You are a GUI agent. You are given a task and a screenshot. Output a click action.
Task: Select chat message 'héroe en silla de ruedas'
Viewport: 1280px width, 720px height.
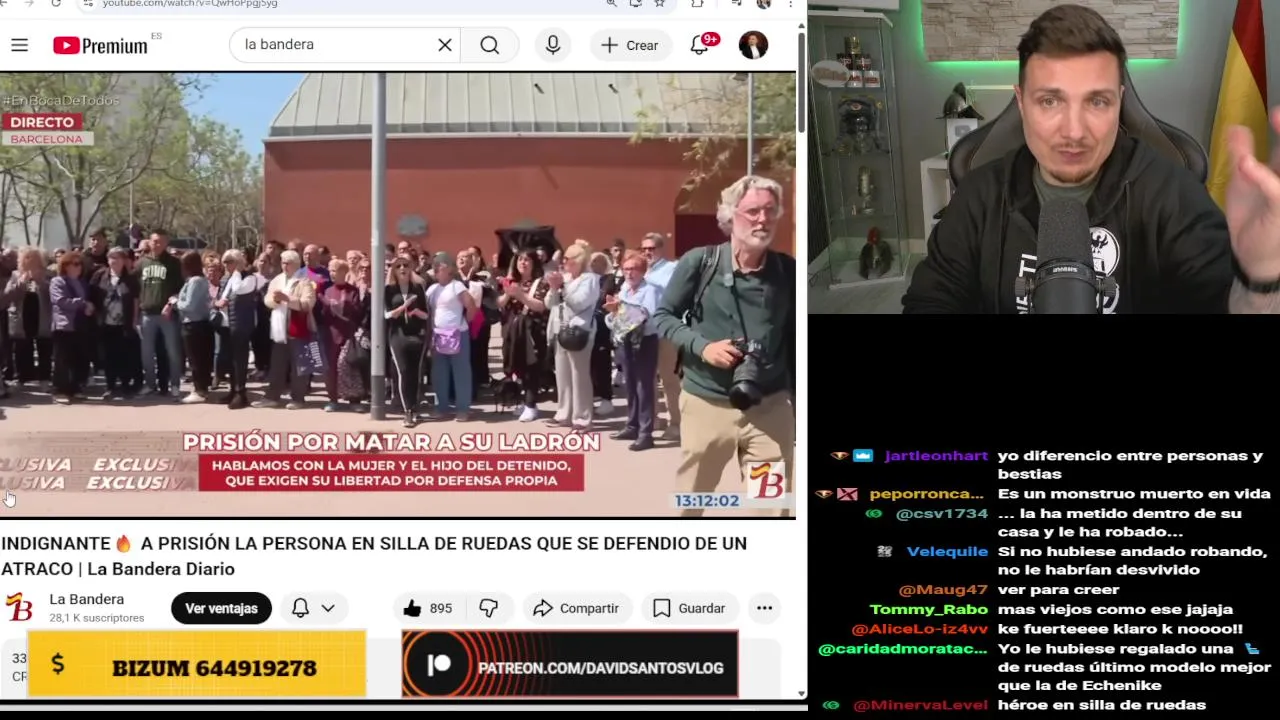coord(1102,705)
